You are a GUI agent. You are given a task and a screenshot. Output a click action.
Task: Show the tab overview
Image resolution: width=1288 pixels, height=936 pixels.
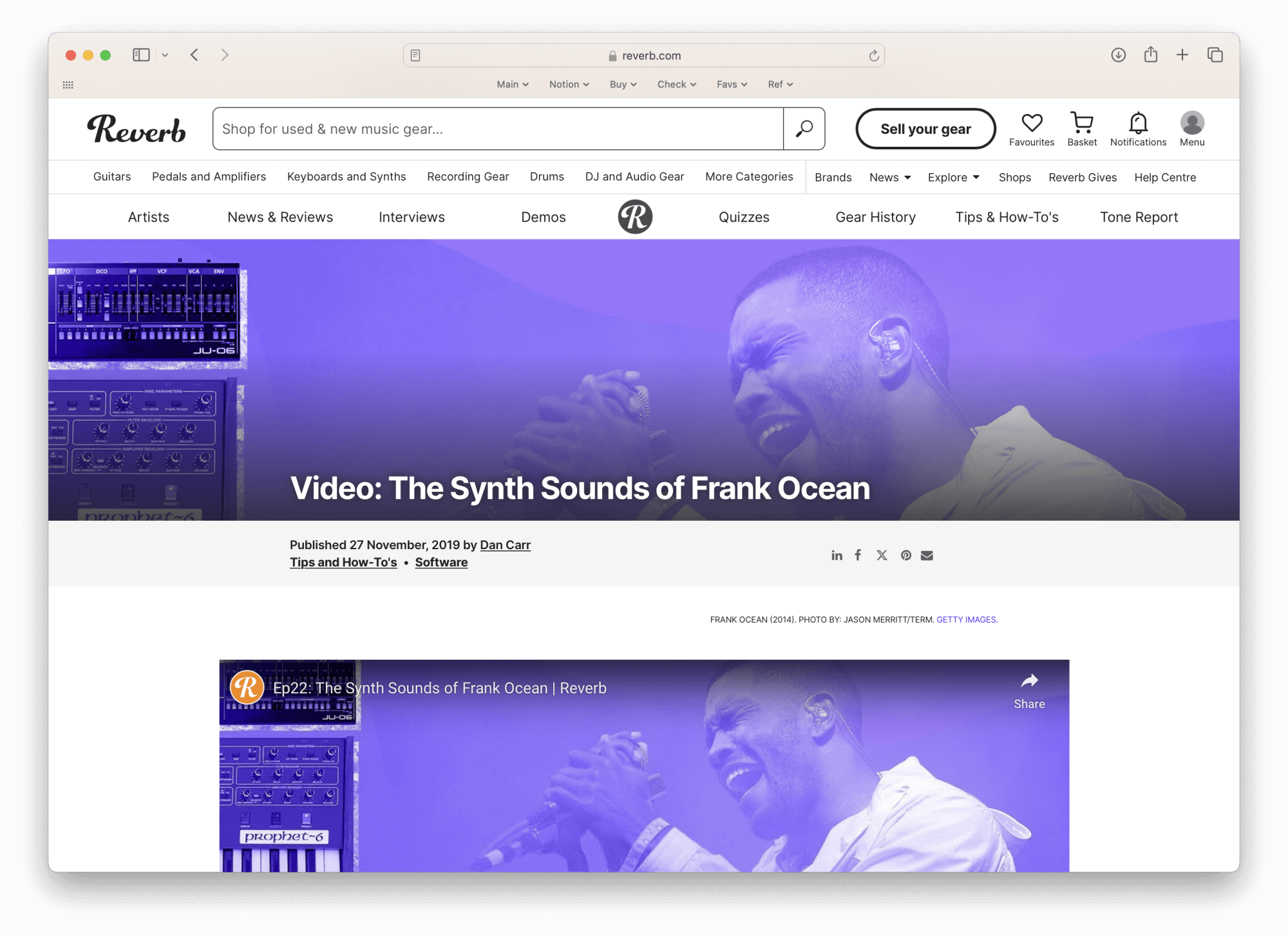pos(1215,55)
